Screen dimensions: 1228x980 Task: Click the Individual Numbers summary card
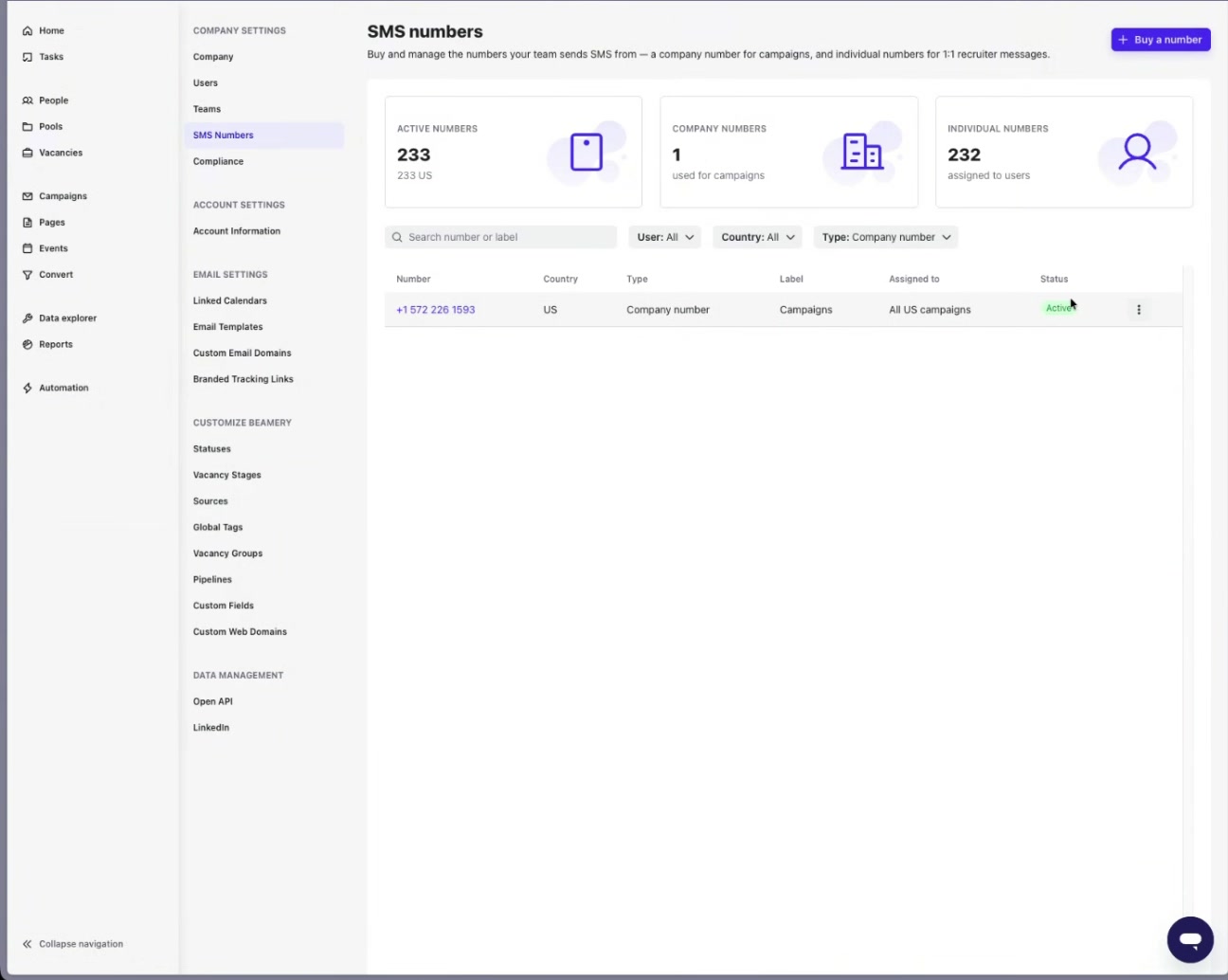click(1064, 152)
